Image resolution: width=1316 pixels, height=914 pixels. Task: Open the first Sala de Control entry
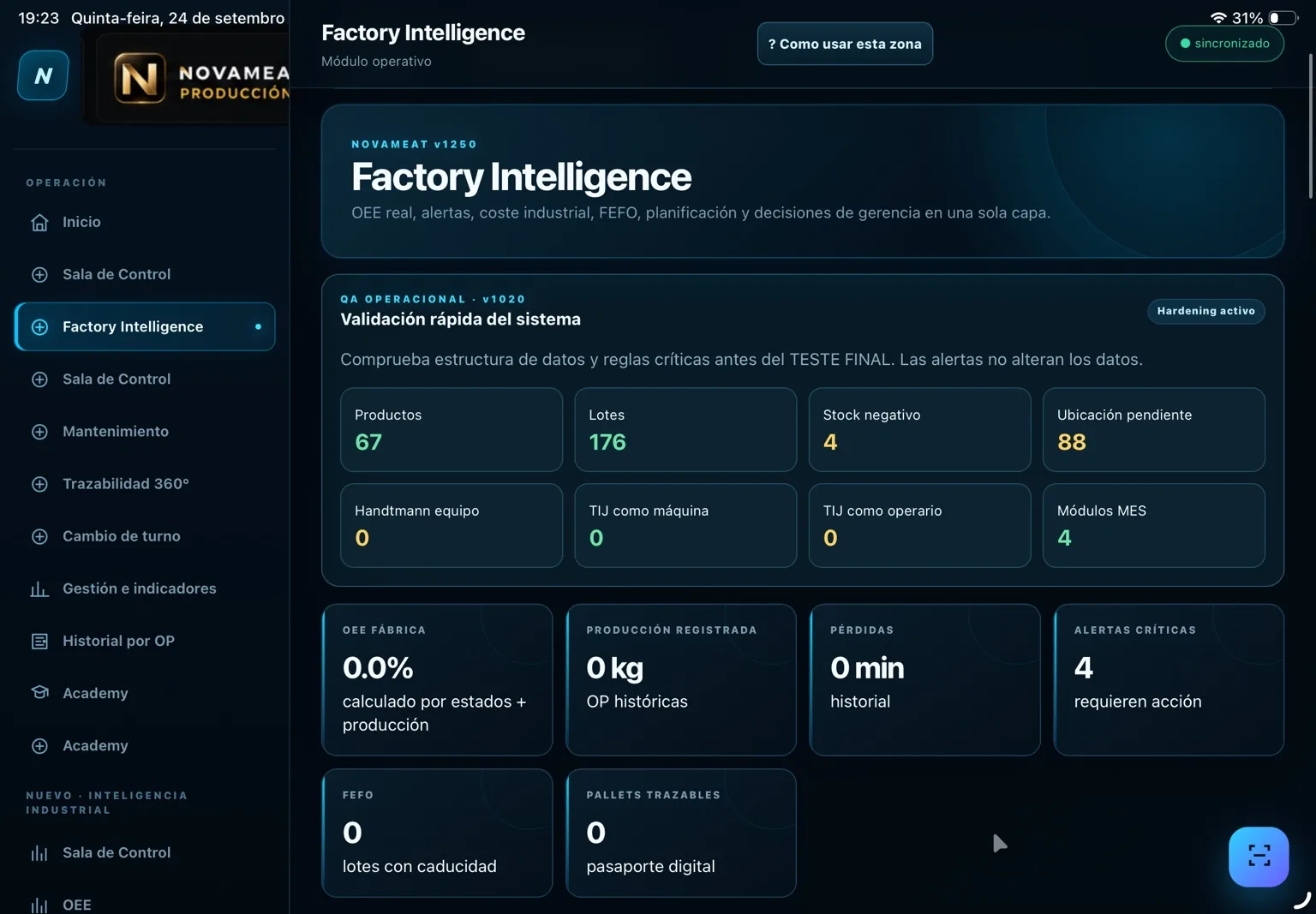click(x=145, y=275)
